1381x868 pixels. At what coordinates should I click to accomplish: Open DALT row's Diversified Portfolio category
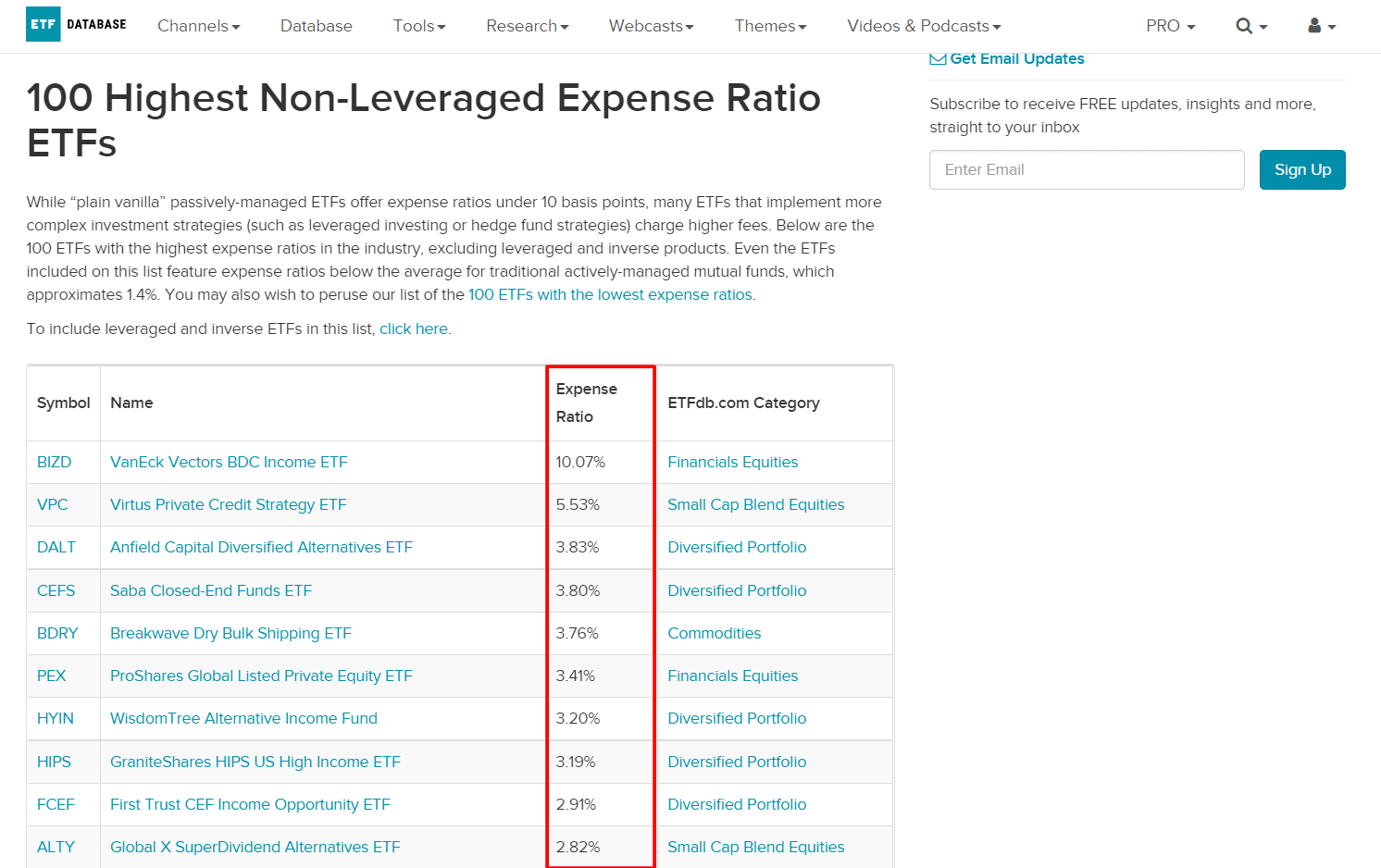[738, 547]
